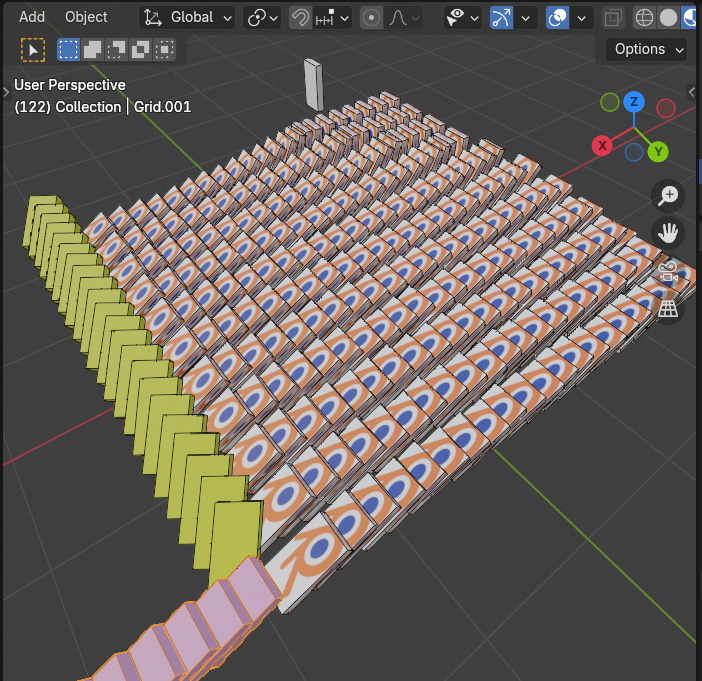Open the proportional editing falloff dropdown
The width and height of the screenshot is (702, 681).
pyautogui.click(x=404, y=18)
